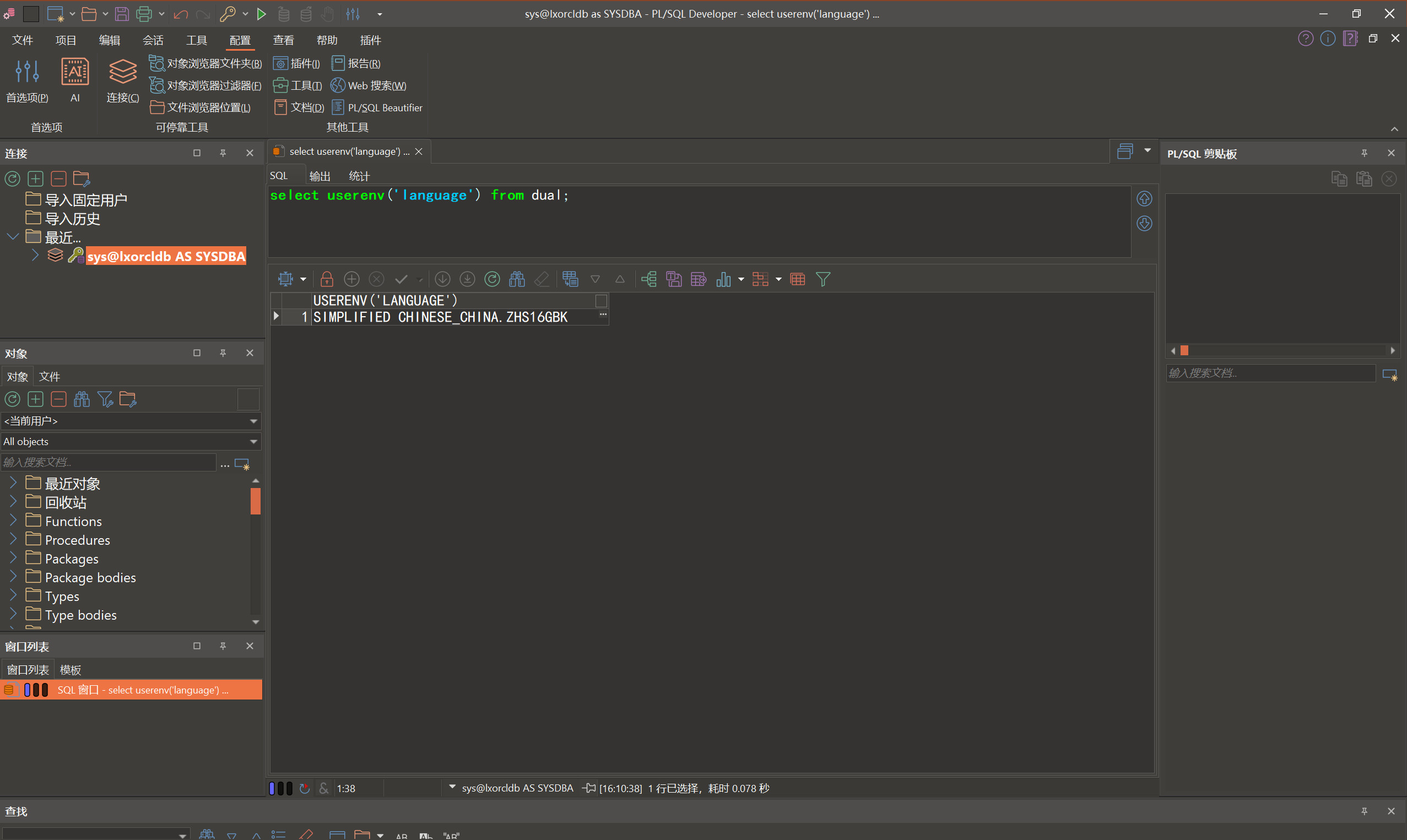Click the filter funnel icon in grid toolbar

(x=822, y=279)
